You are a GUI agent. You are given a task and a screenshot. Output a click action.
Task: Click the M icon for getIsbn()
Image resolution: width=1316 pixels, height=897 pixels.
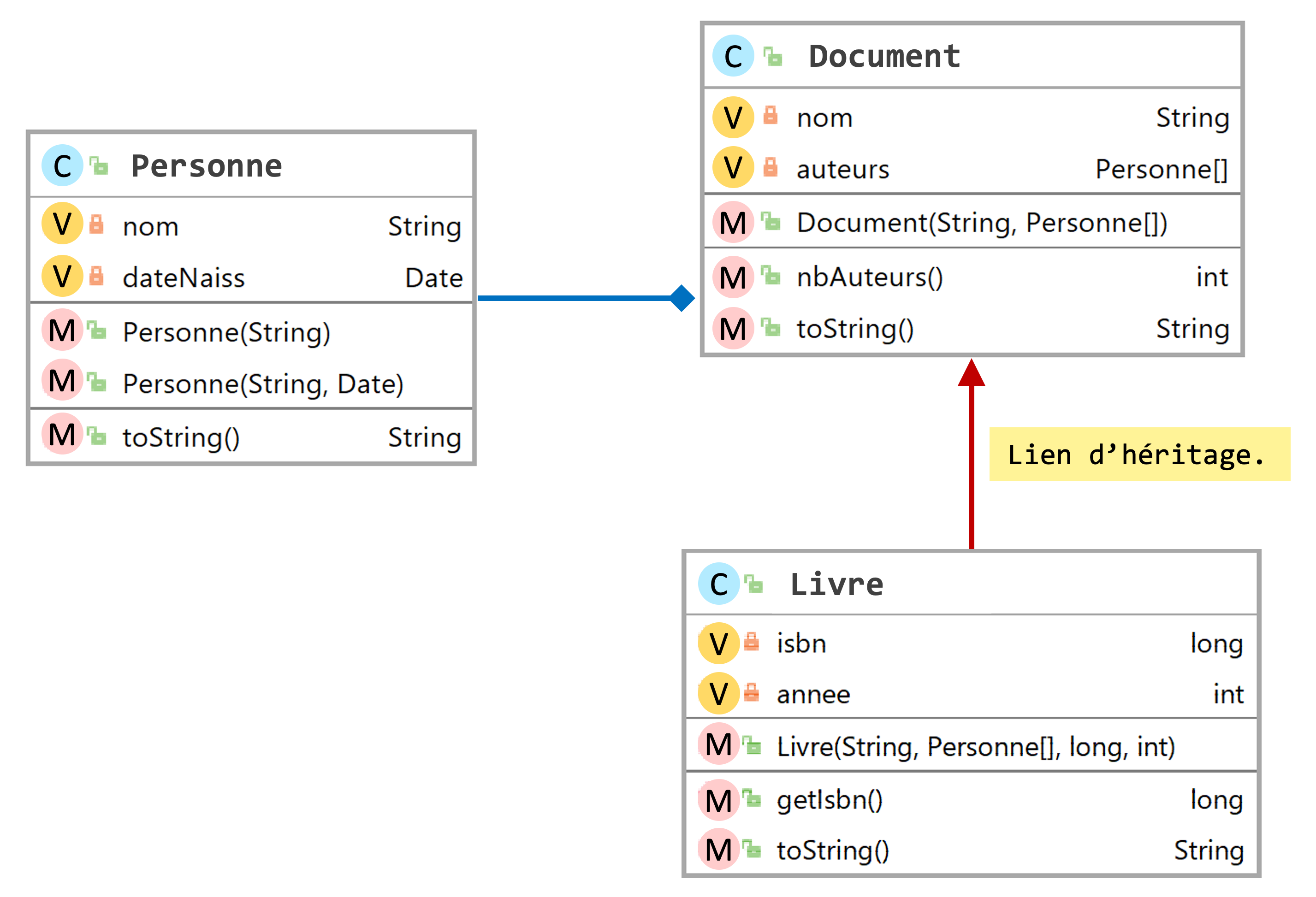coord(719,800)
